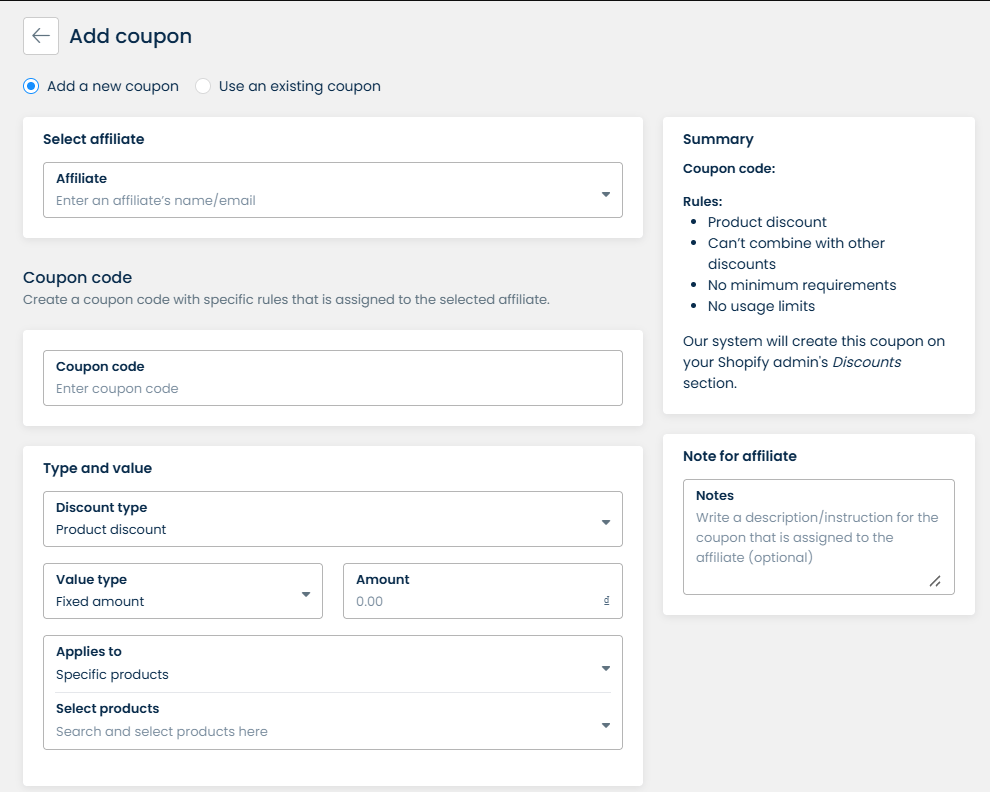Viewport: 990px width, 792px height.
Task: Click the back arrow button
Action: (41, 36)
